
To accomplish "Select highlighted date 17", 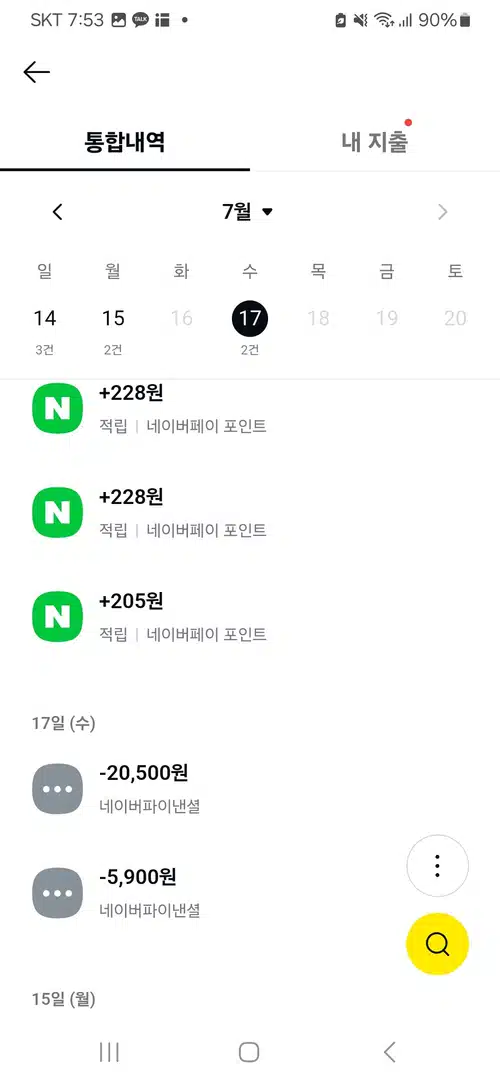I will coord(249,318).
